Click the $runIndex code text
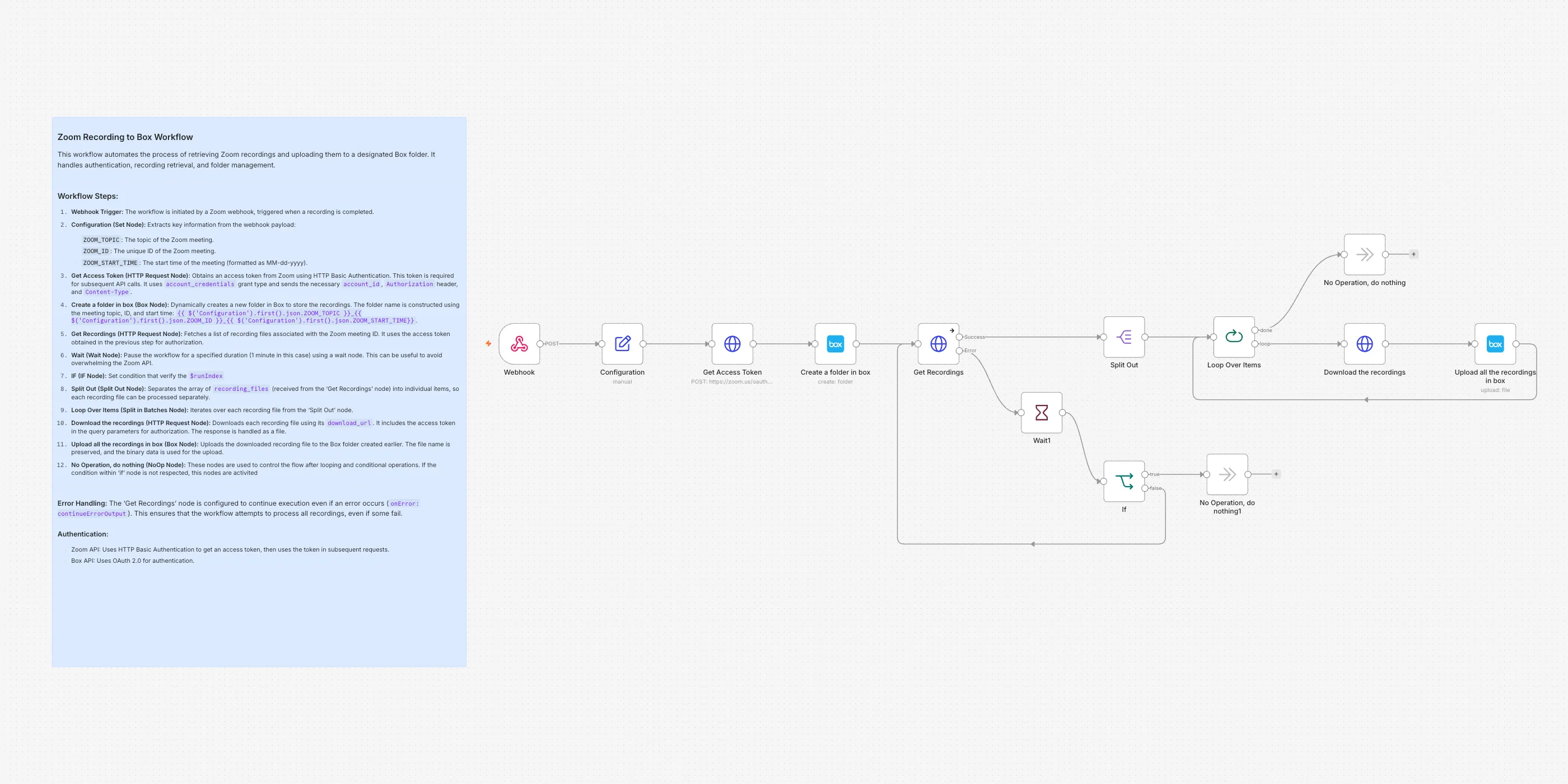The width and height of the screenshot is (1568, 784). pos(206,376)
